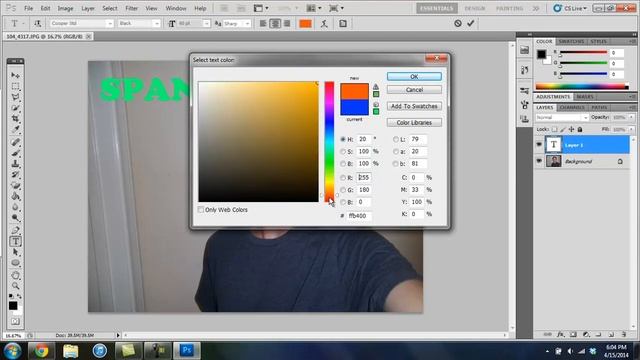Select the Eraser tool

[15, 185]
